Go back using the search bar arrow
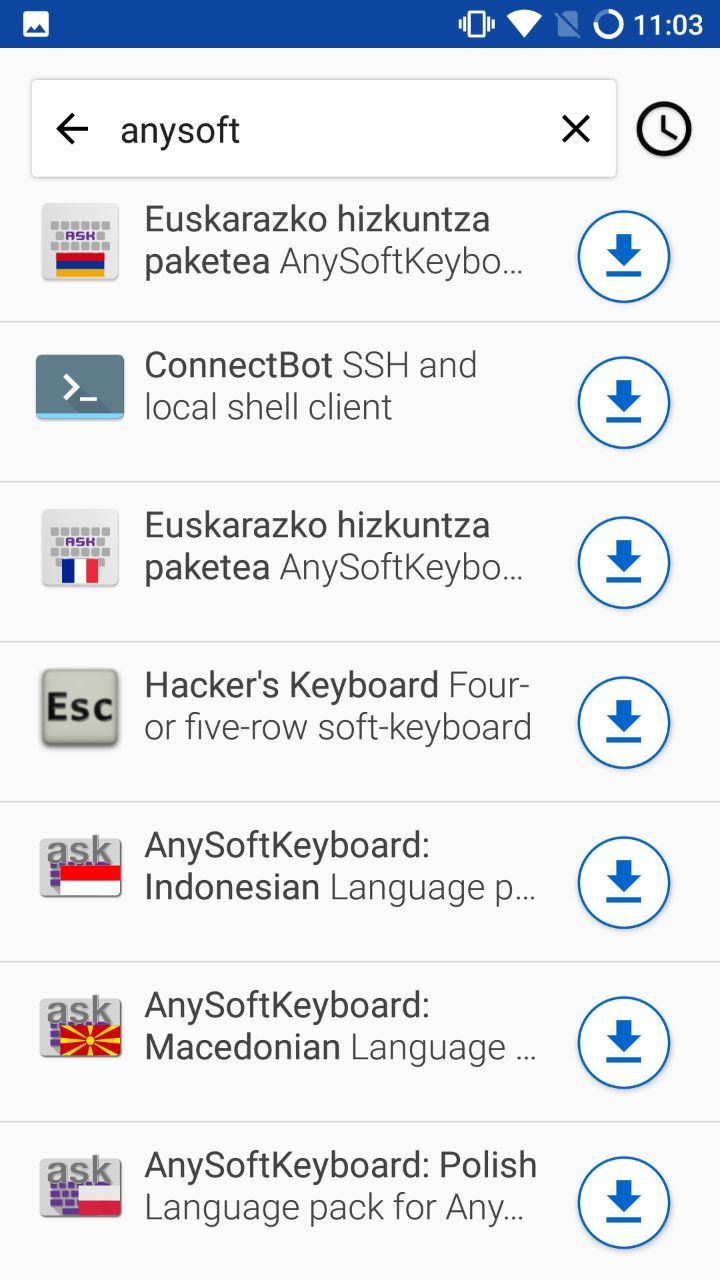The height and width of the screenshot is (1280, 720). [72, 129]
